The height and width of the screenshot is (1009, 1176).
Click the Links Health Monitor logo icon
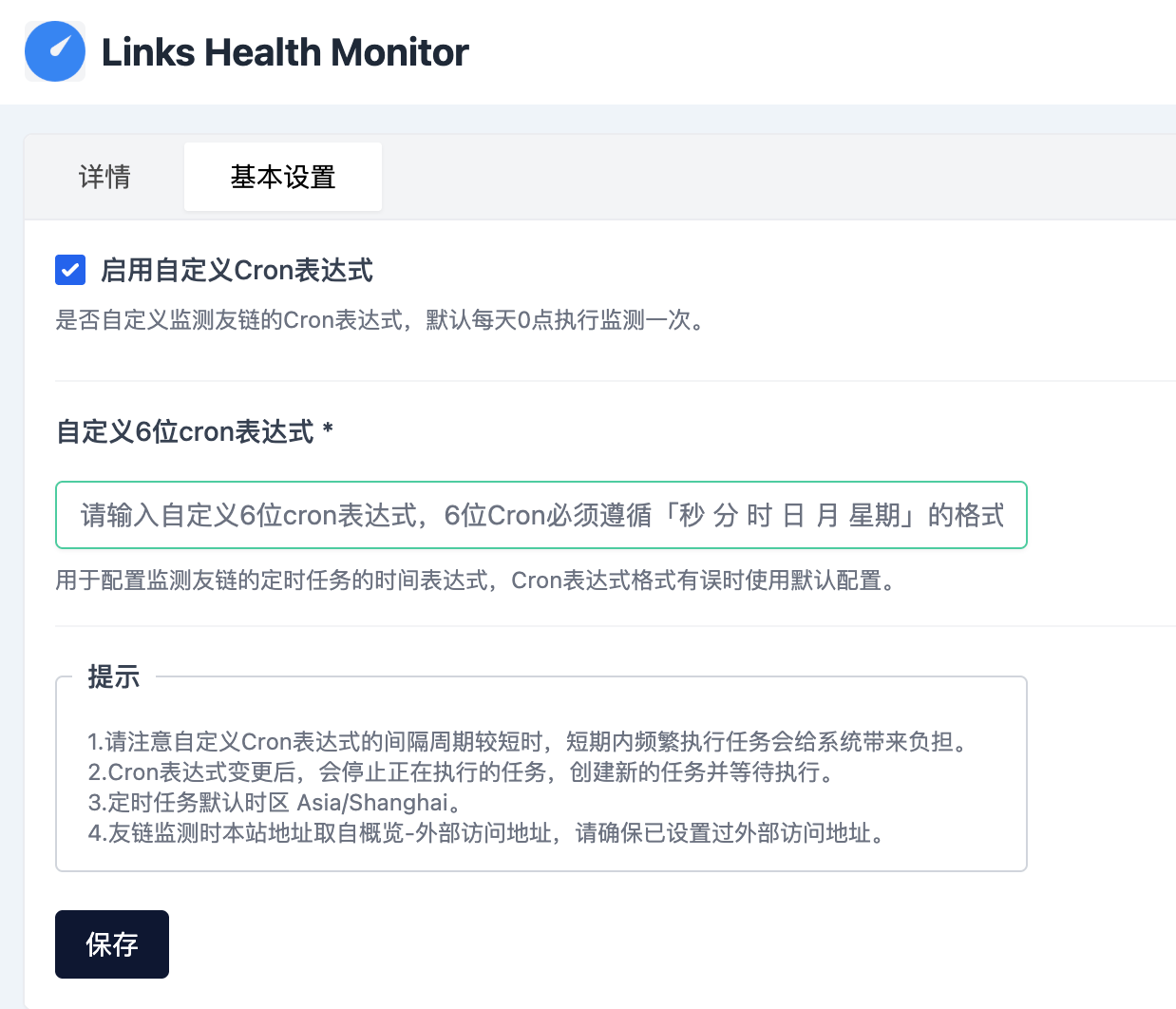coord(55,51)
